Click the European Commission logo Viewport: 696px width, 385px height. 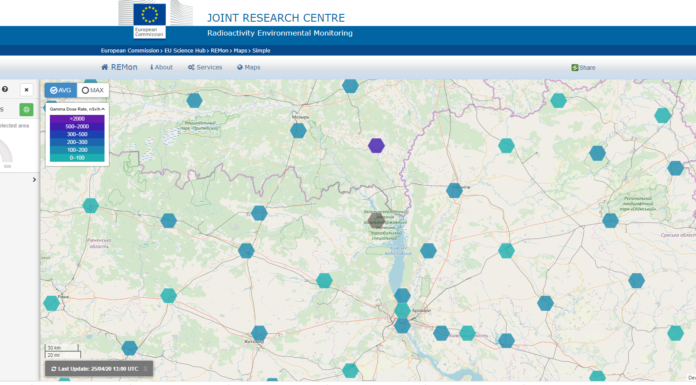(150, 20)
